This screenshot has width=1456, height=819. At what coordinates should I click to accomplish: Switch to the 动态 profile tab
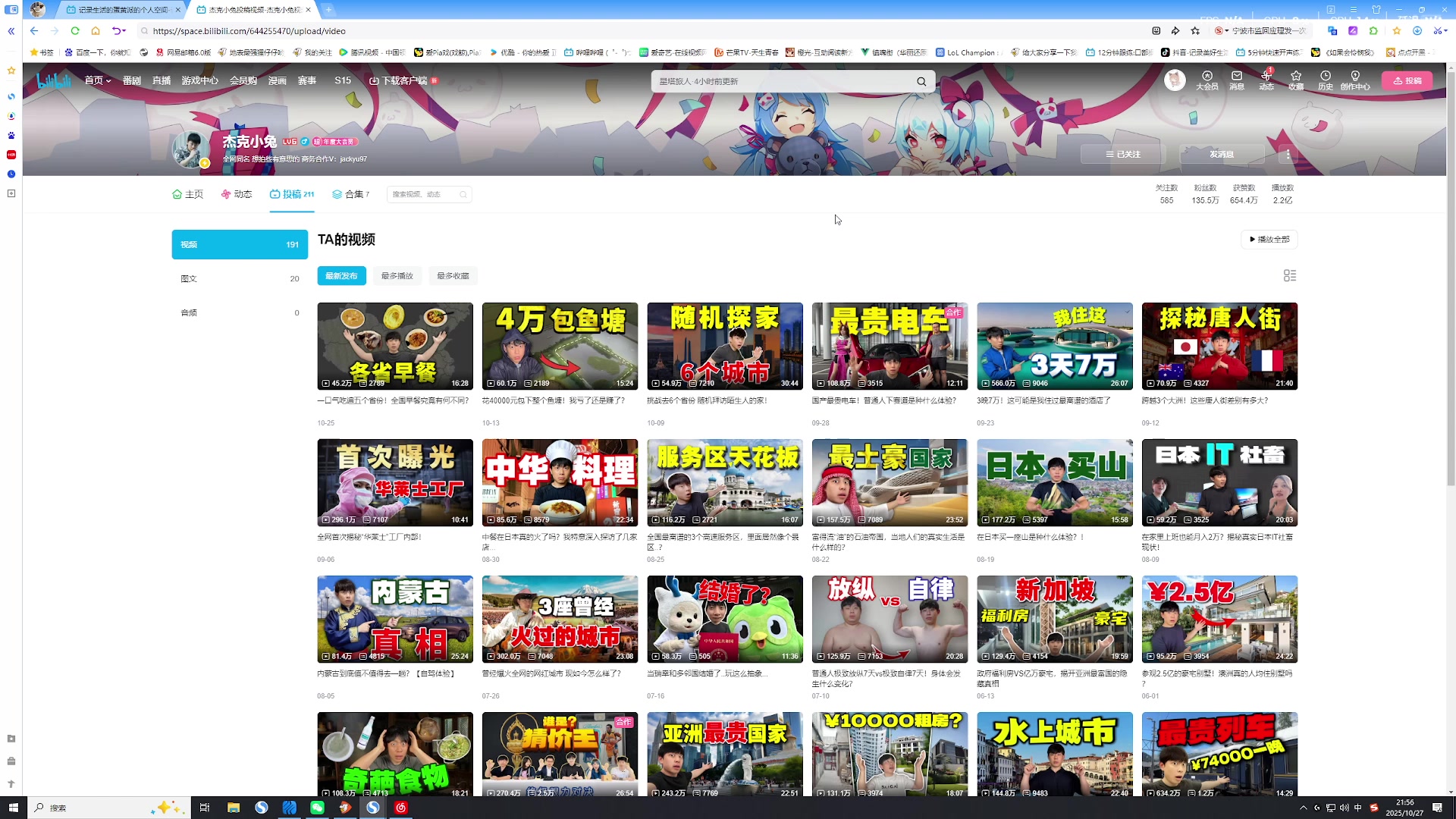237,194
